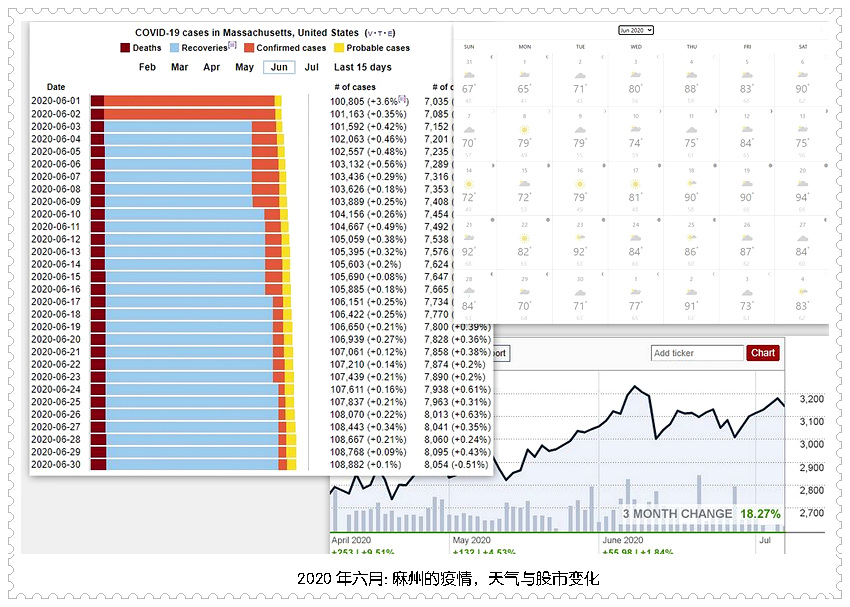This screenshot has height=607, width=850.
Task: Click the date 2020-06-01
Action: 56,101
